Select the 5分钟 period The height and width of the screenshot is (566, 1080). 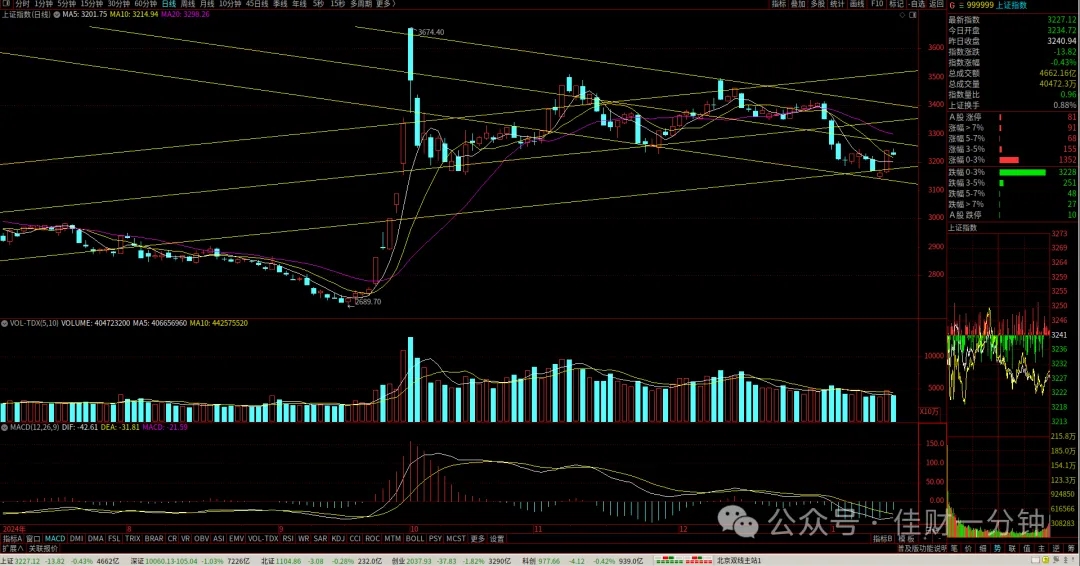pyautogui.click(x=67, y=4)
